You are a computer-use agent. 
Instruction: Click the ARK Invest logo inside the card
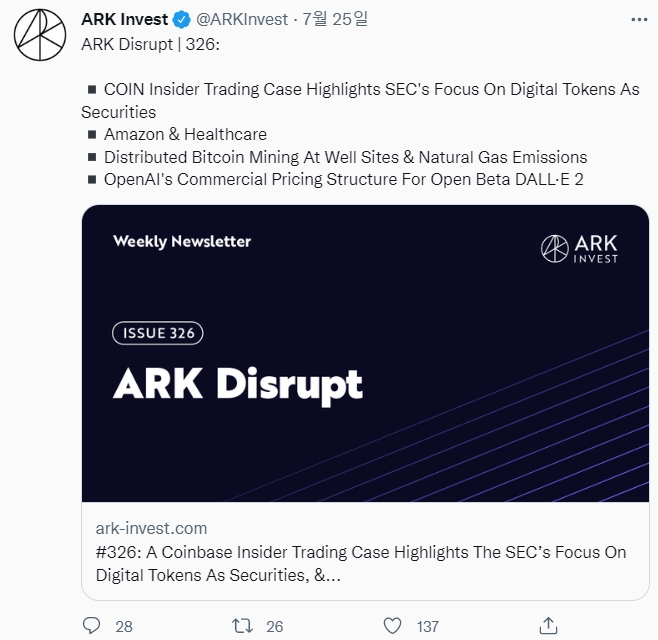pos(579,248)
